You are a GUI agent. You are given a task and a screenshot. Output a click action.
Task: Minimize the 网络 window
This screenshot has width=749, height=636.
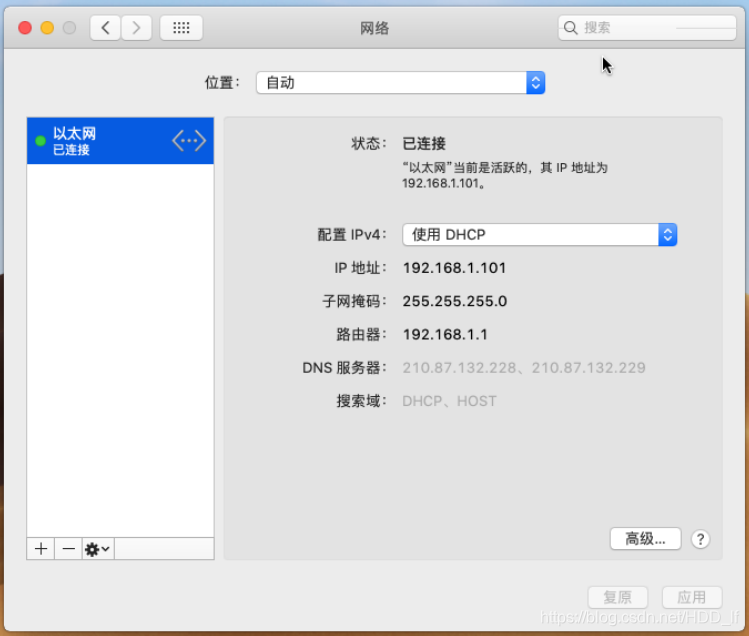pos(47,28)
